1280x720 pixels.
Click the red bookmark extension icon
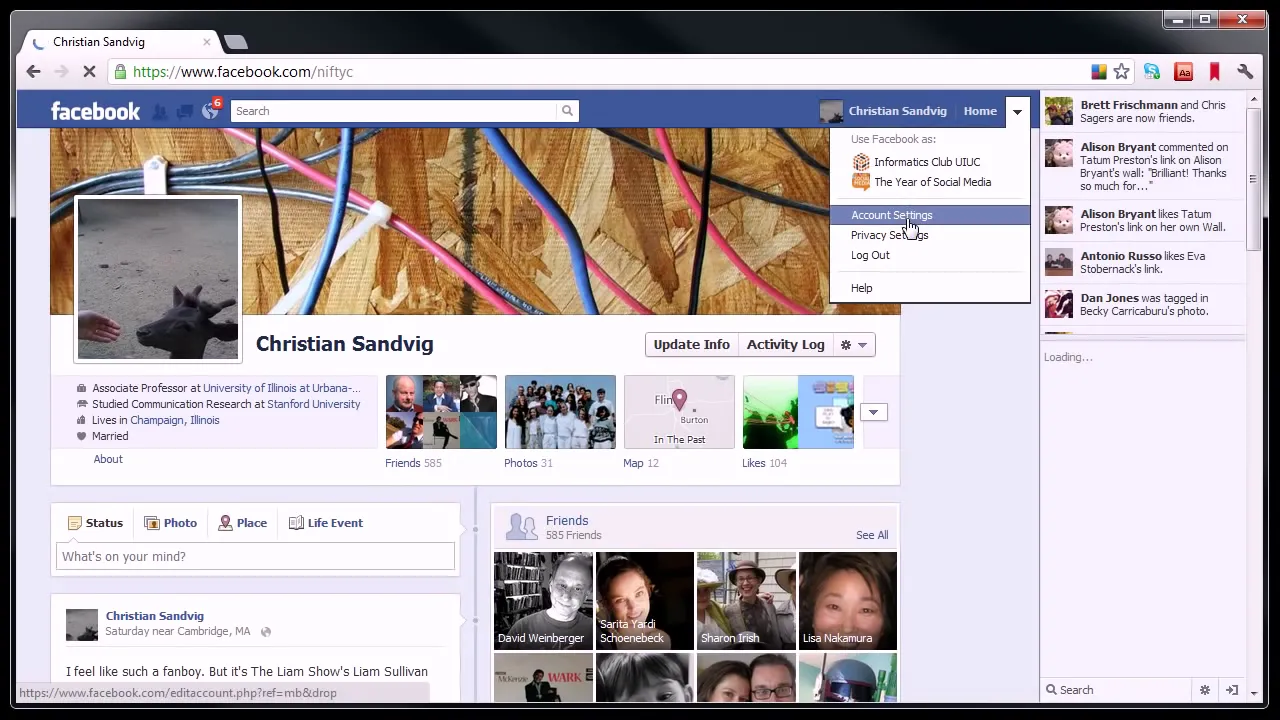[1215, 72]
